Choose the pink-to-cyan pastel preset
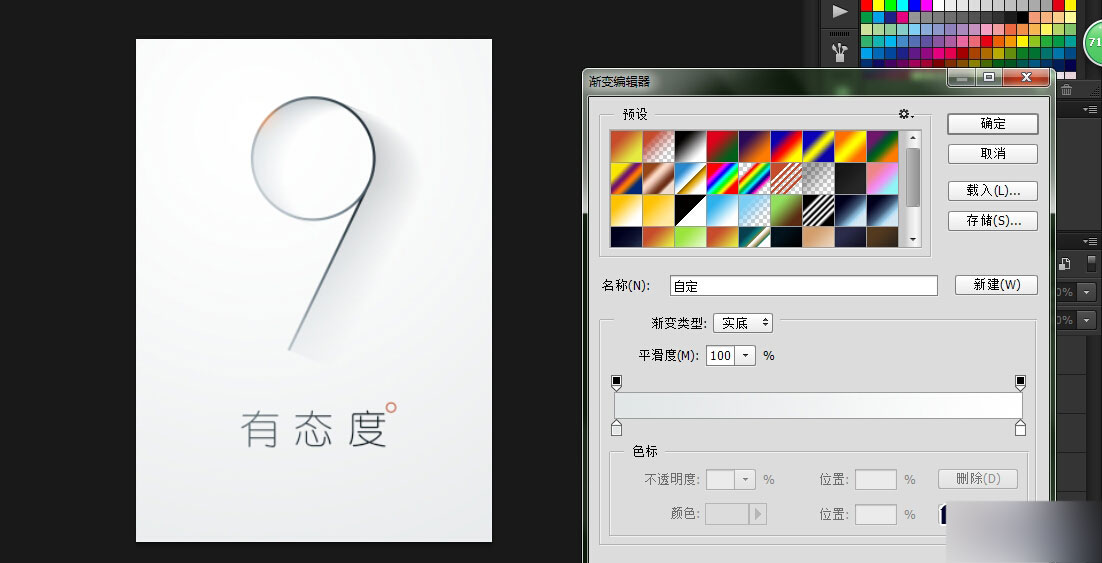Image resolution: width=1102 pixels, height=563 pixels. 882,179
